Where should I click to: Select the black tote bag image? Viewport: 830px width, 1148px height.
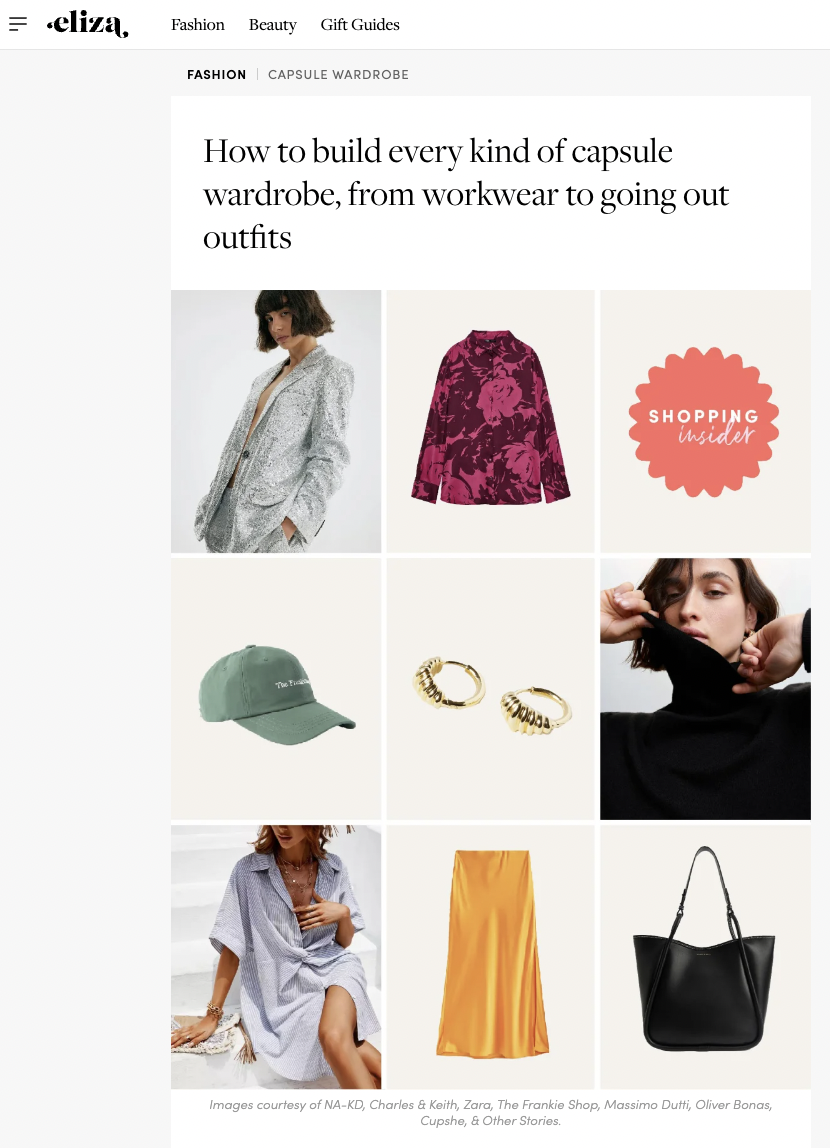706,957
